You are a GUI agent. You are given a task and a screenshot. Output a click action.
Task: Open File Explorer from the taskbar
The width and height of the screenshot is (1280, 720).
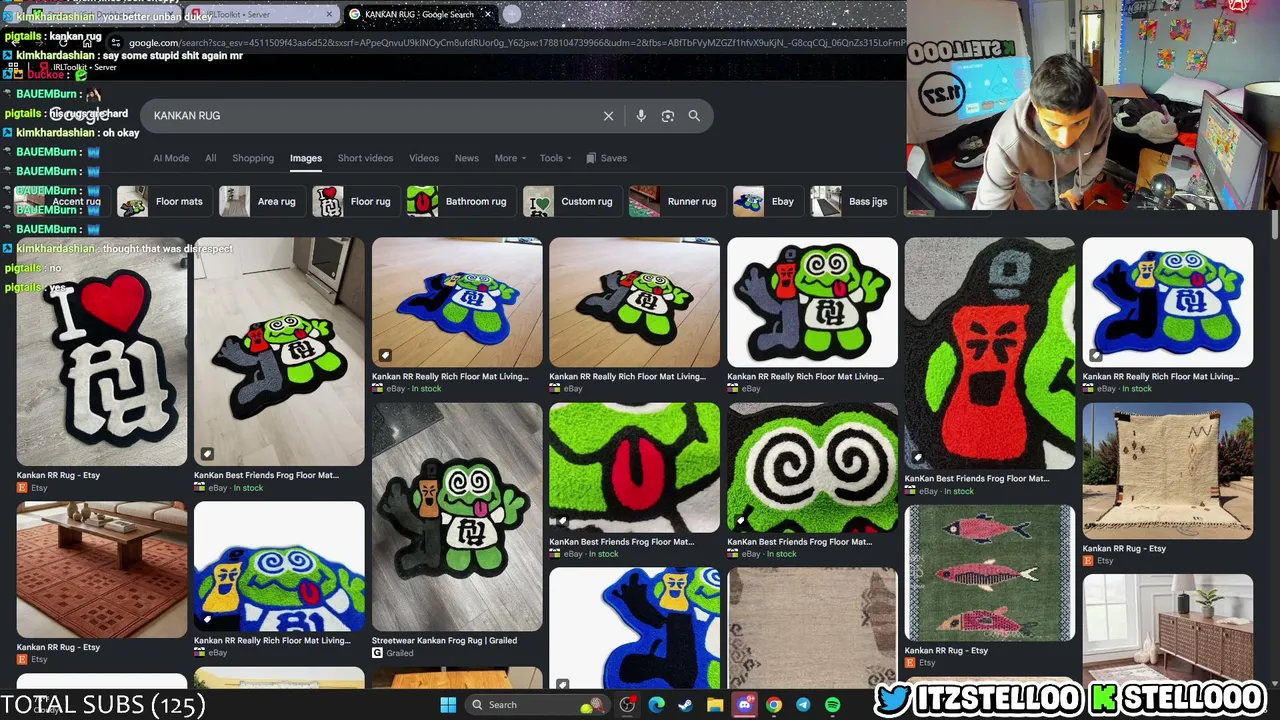pos(715,705)
